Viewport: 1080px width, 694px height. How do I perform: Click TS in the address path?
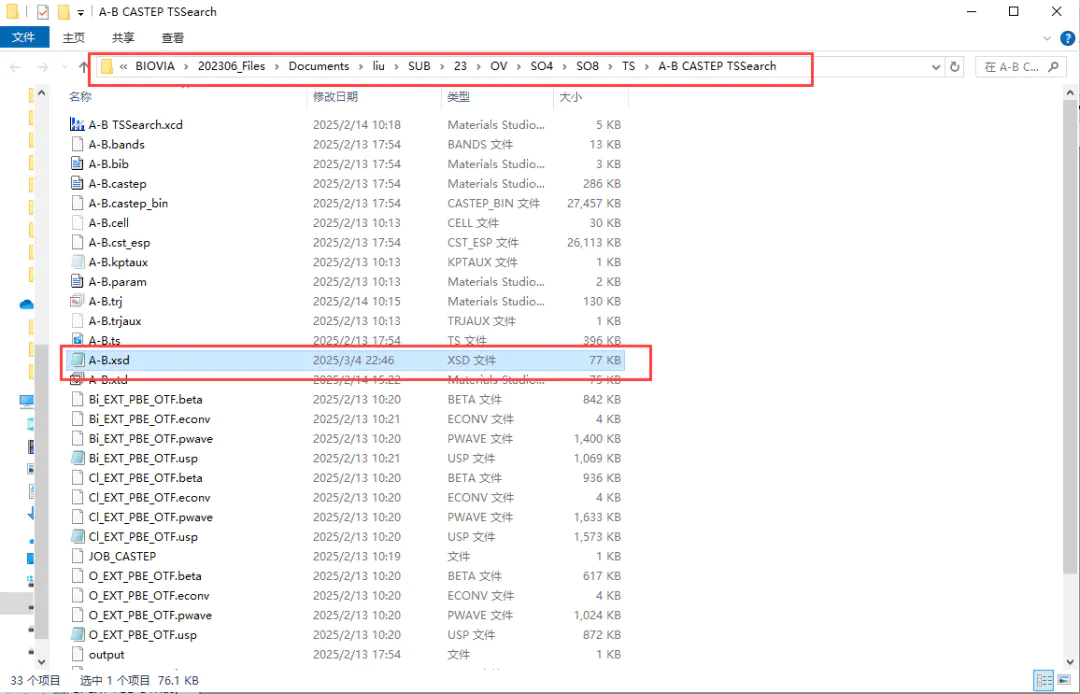point(629,66)
